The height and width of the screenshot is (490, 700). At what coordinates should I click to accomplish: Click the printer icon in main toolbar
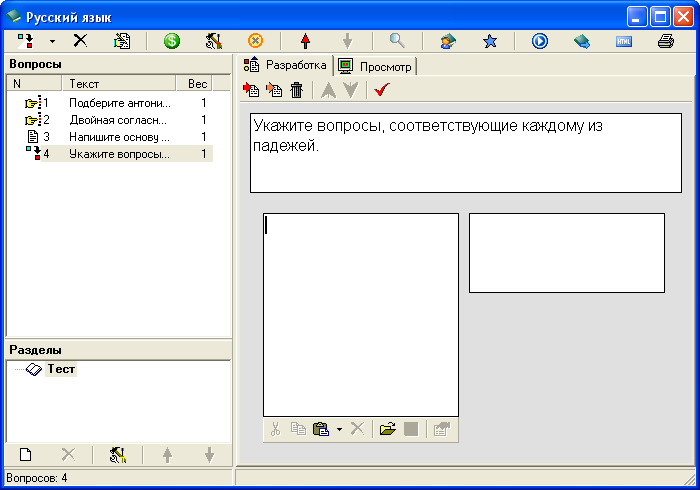click(665, 41)
